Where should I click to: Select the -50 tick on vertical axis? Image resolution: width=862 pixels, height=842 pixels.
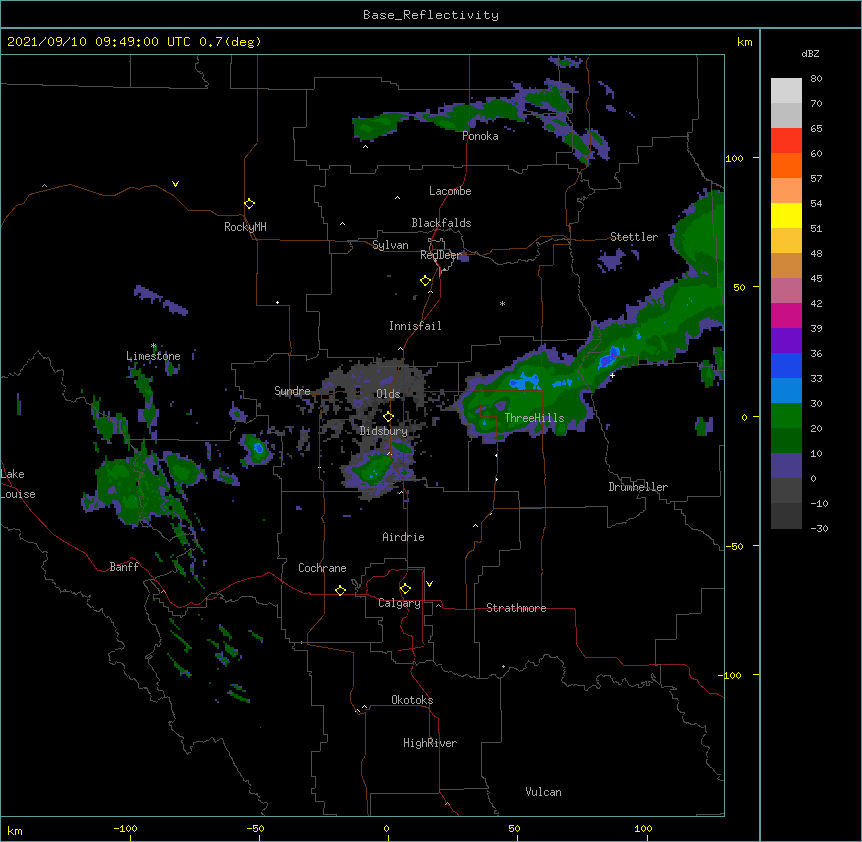tap(734, 546)
